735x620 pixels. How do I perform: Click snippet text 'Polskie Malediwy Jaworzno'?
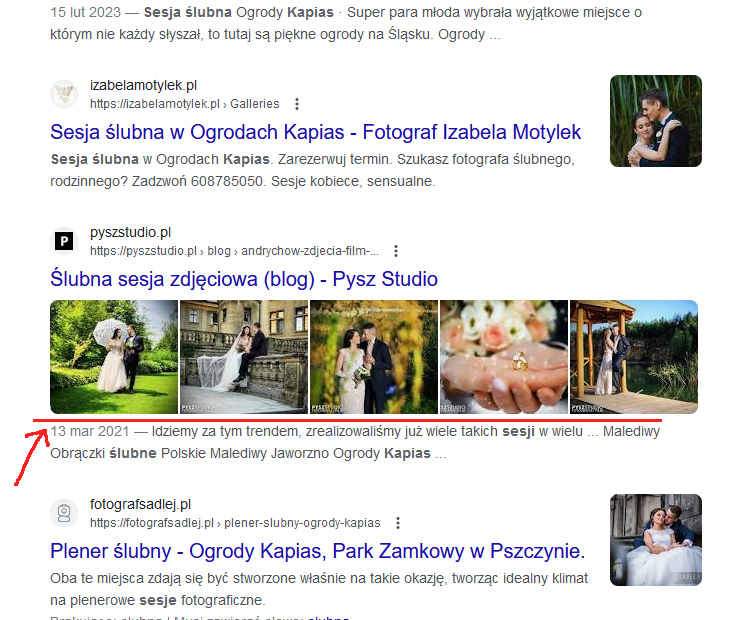click(x=245, y=454)
